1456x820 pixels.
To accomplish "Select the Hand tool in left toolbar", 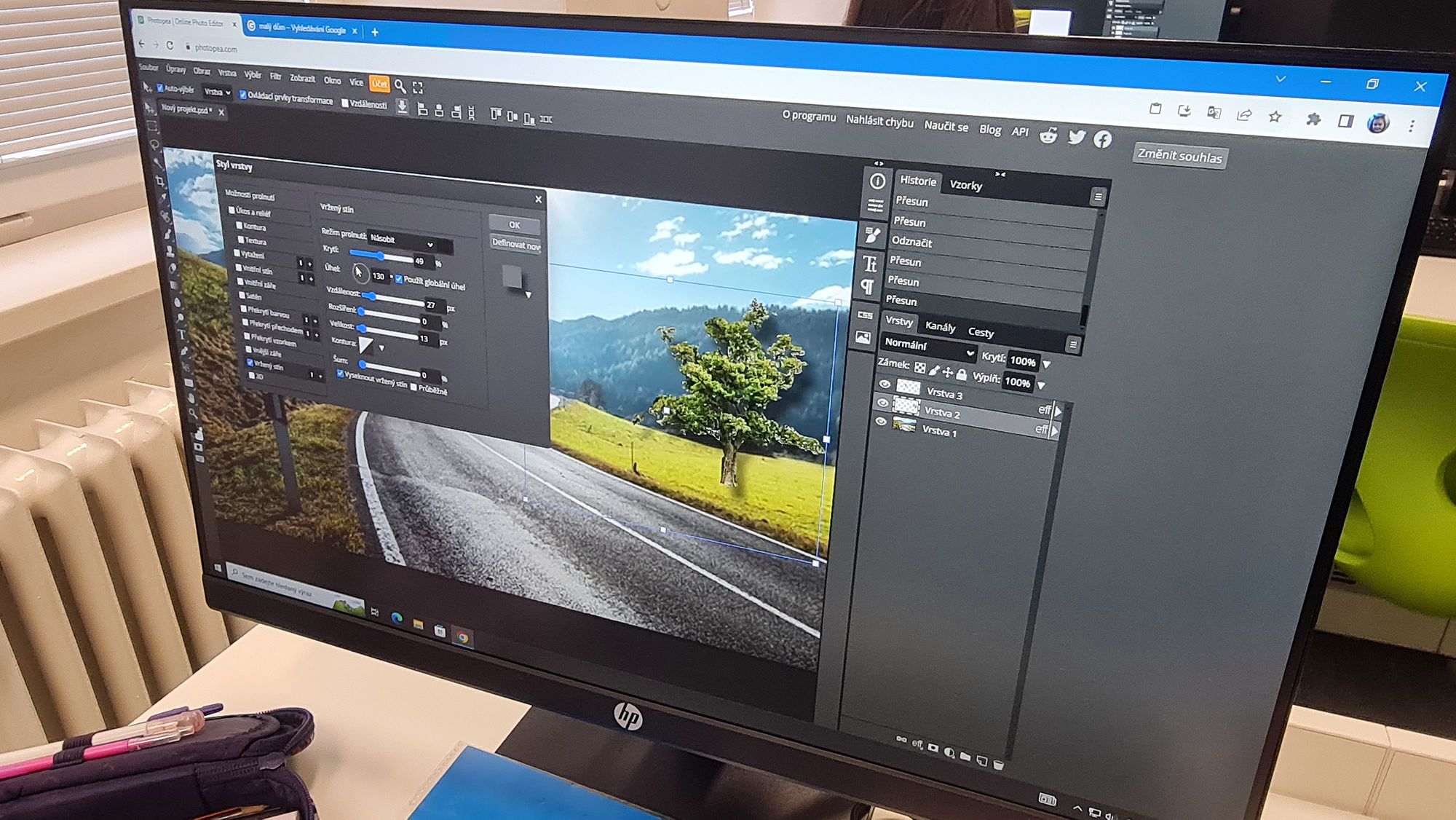I will 191,398.
